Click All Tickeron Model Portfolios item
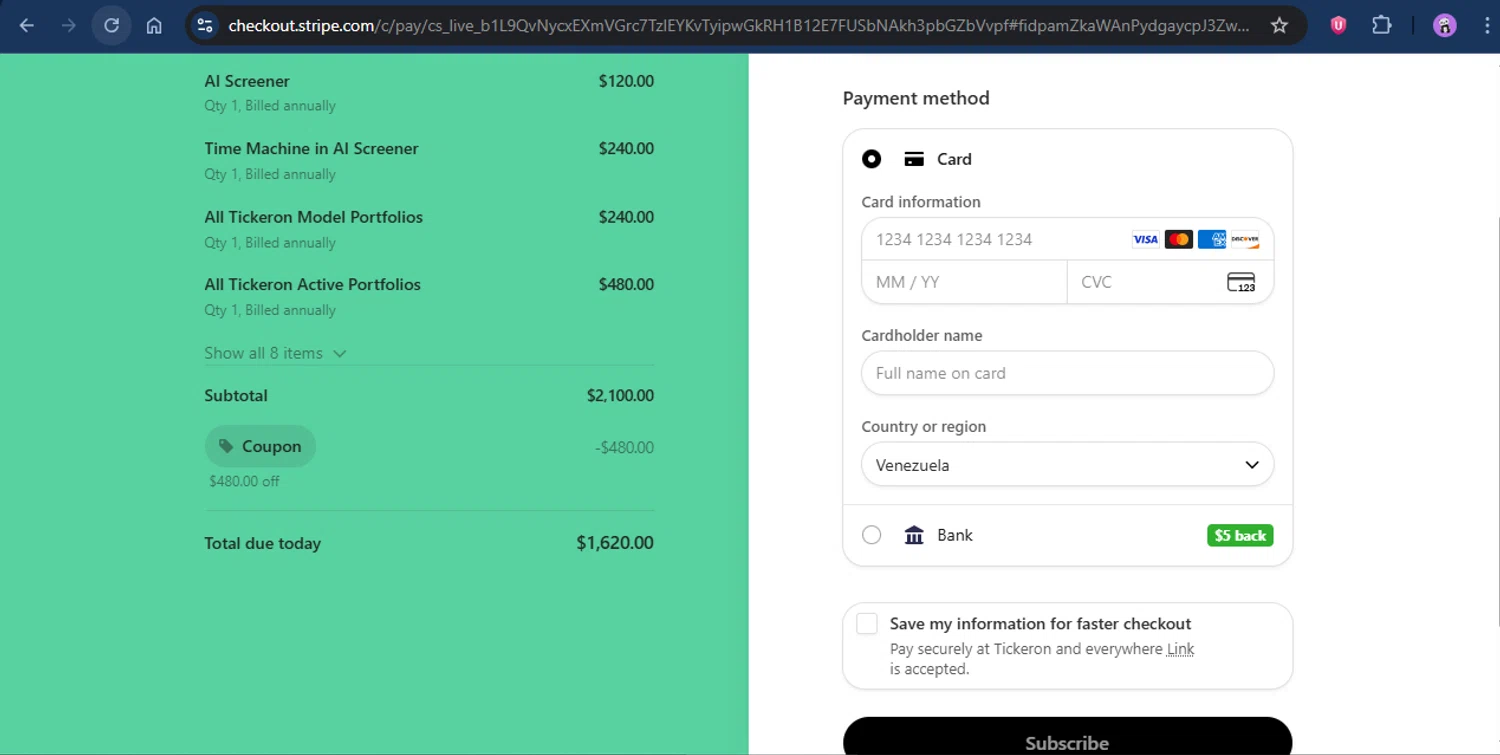Viewport: 1500px width, 755px height. pyautogui.click(x=313, y=217)
